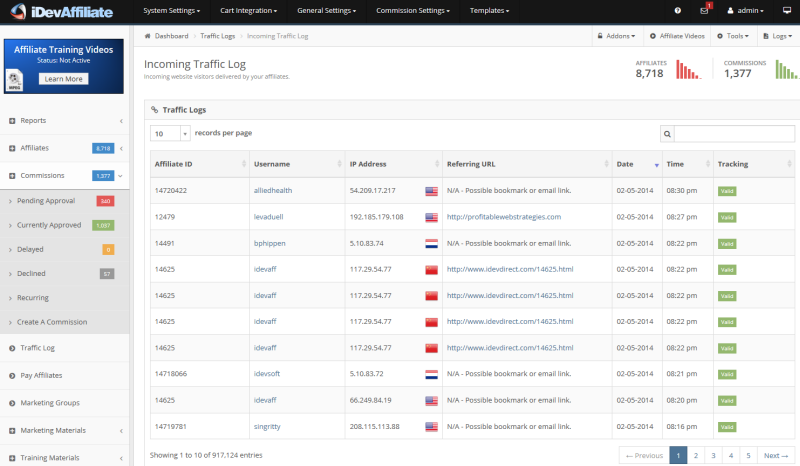This screenshot has height=466, width=800.
Task: Click the Commissions sidebar icon
Action: click(x=12, y=176)
